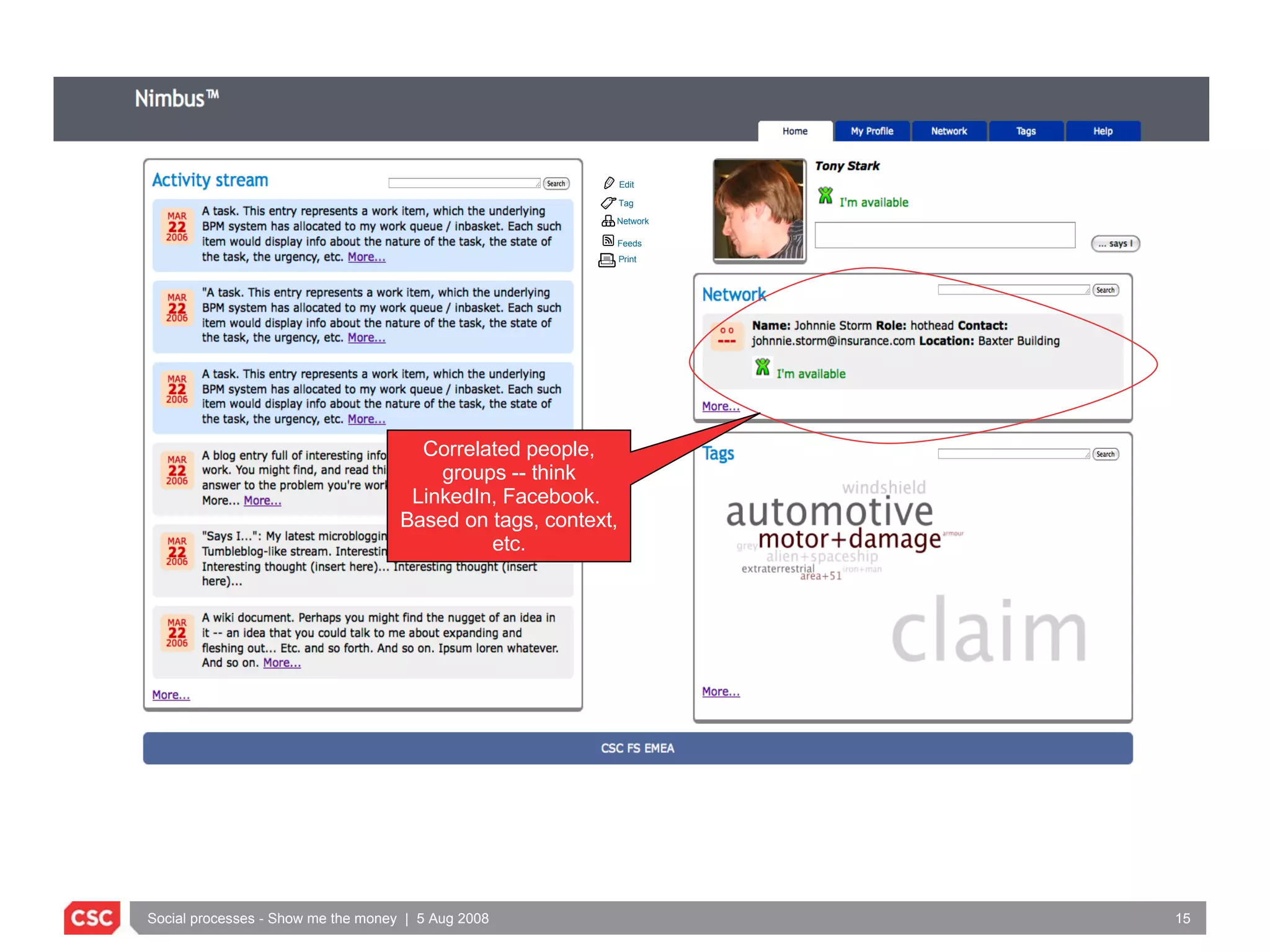Click the 'armour' tag

953,533
